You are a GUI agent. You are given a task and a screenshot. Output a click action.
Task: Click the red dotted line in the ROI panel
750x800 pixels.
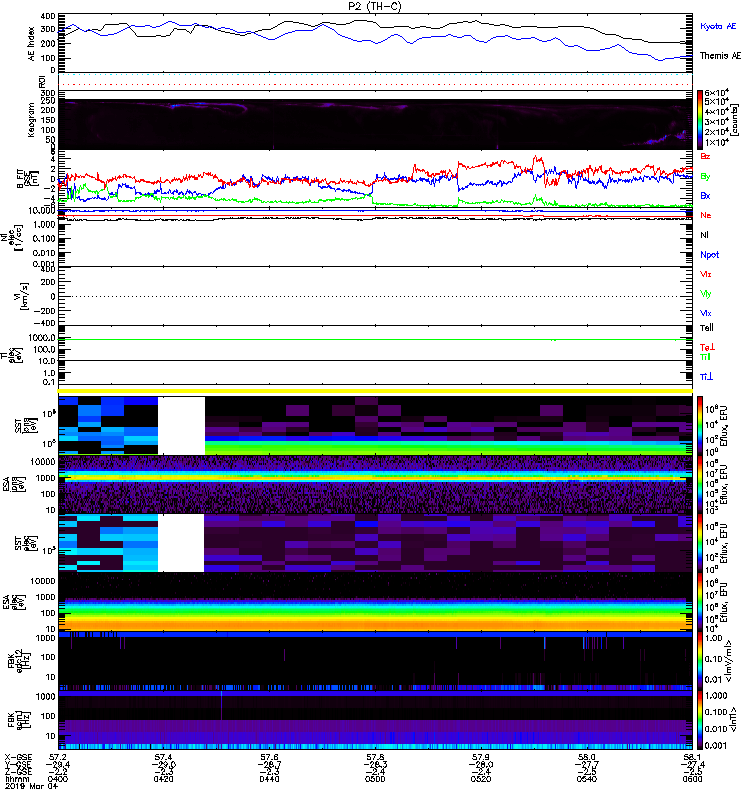(x=375, y=85)
